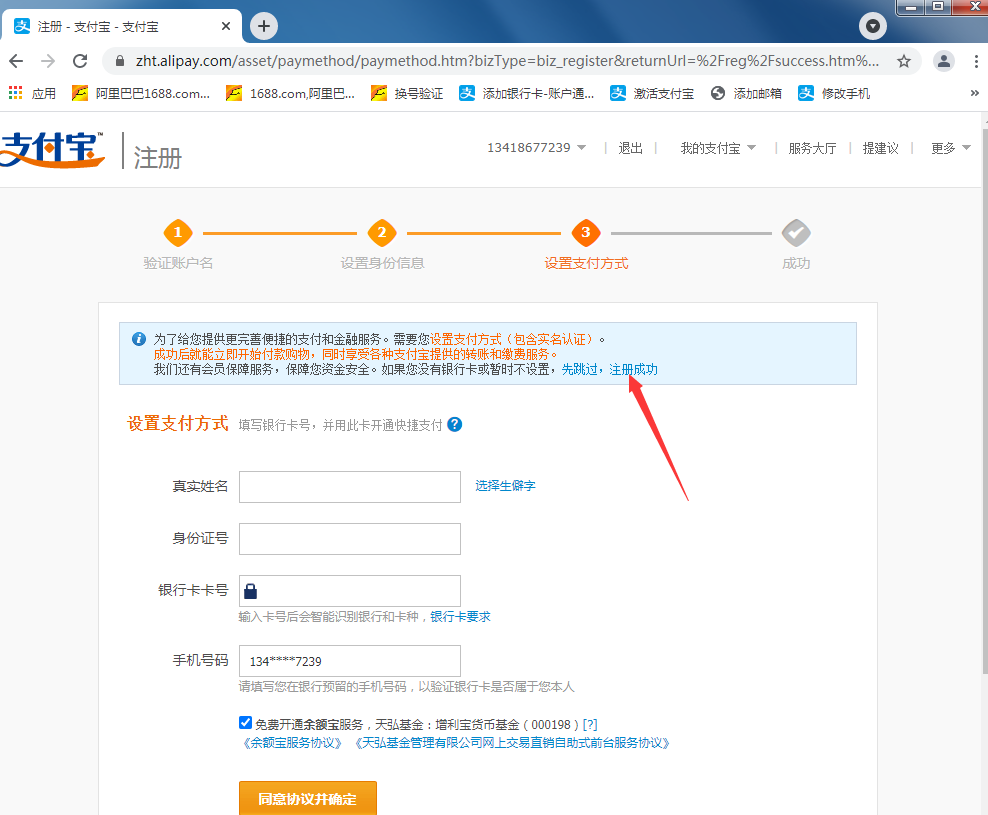Open the 提建议 menu link
Image resolution: width=988 pixels, height=815 pixels.
[x=880, y=148]
